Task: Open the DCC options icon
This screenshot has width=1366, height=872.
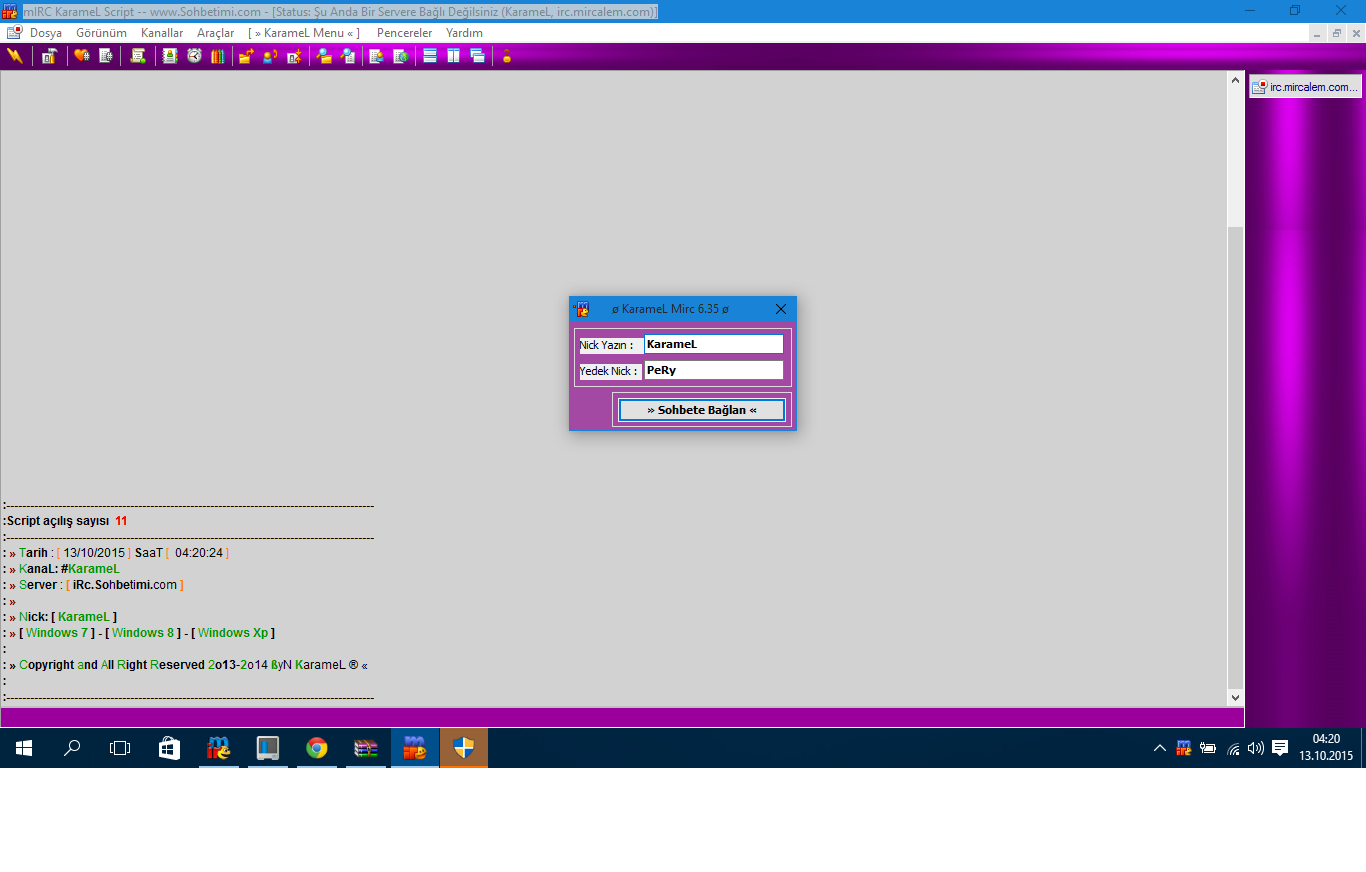Action: pyautogui.click(x=294, y=56)
